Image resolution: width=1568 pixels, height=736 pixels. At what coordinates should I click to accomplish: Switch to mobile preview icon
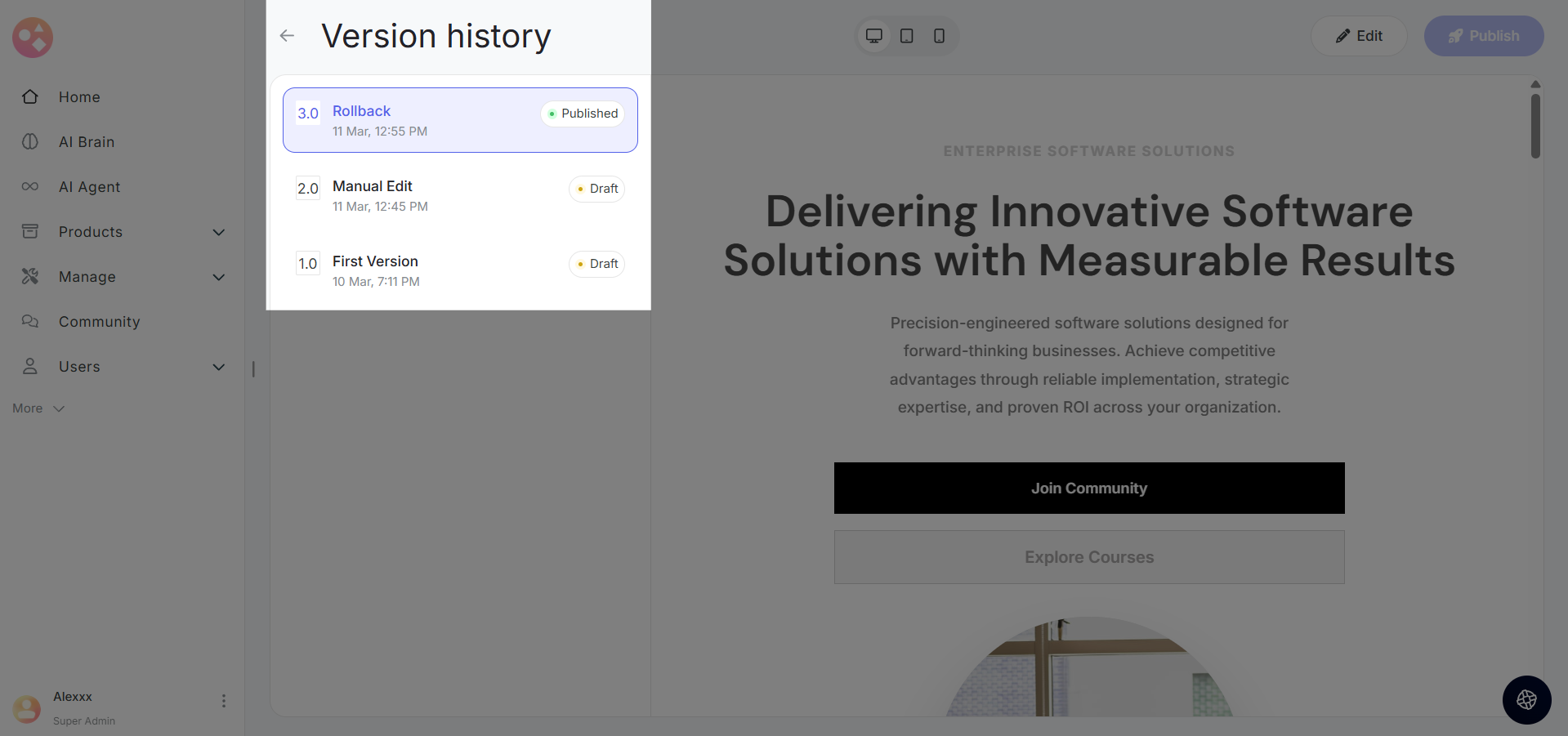tap(940, 36)
